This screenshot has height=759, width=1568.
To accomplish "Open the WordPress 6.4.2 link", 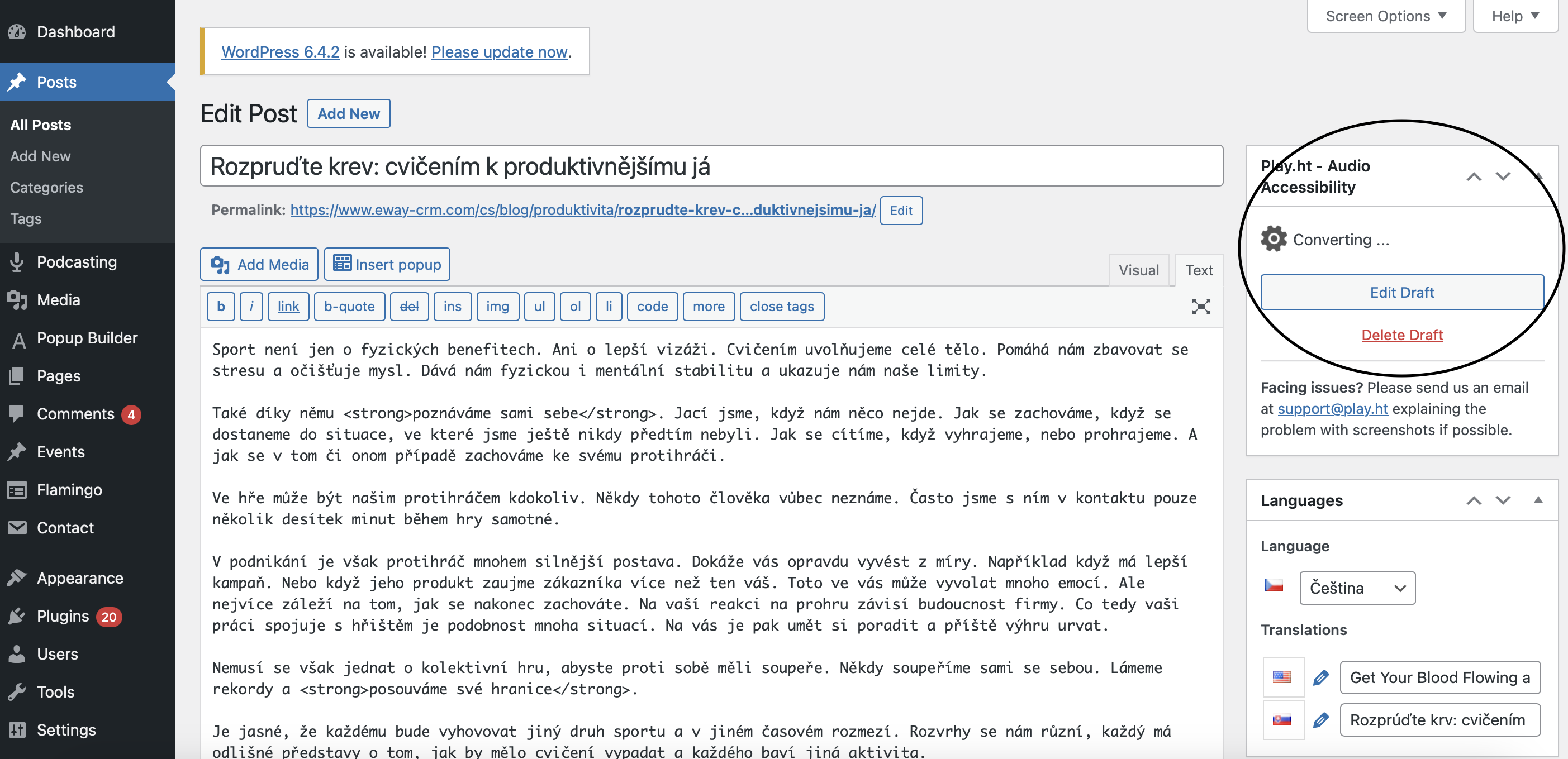I will (x=280, y=52).
